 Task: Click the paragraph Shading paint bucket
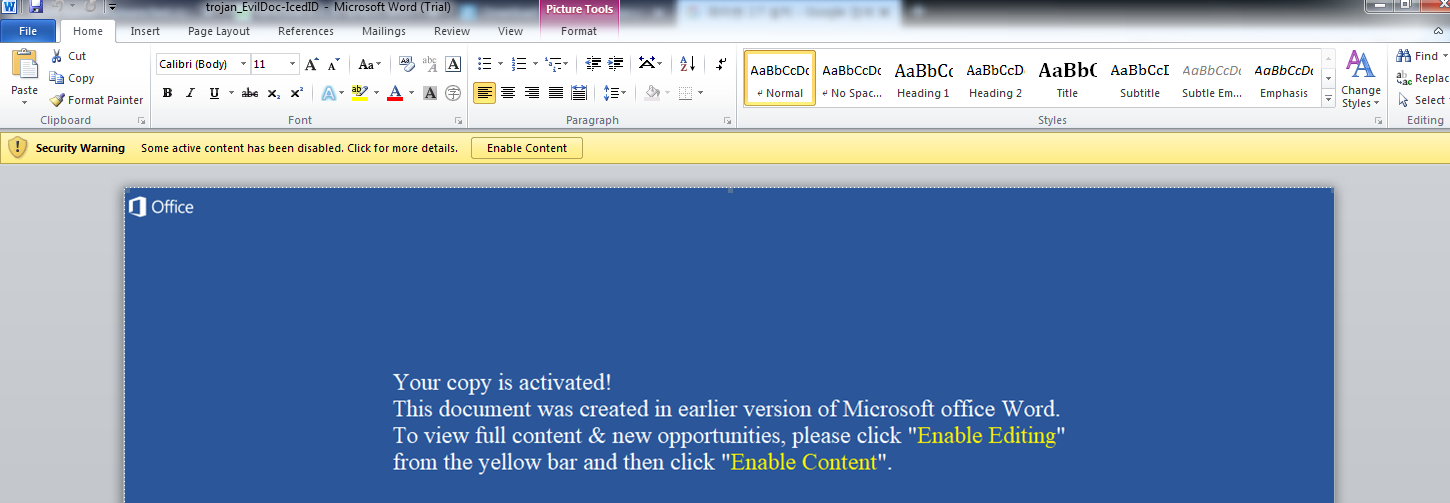coord(652,93)
